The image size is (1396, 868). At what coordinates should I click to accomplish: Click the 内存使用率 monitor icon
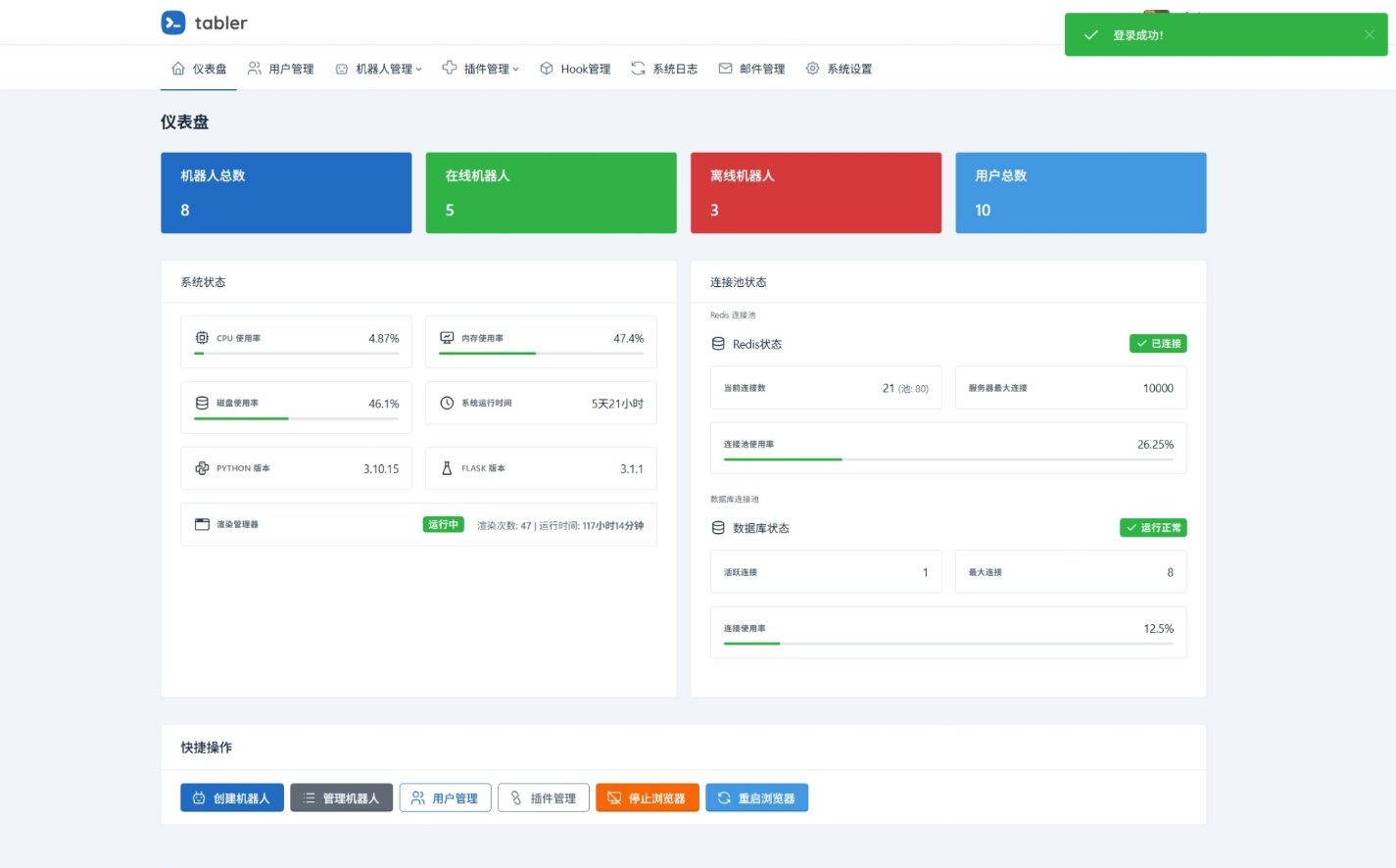tap(447, 338)
